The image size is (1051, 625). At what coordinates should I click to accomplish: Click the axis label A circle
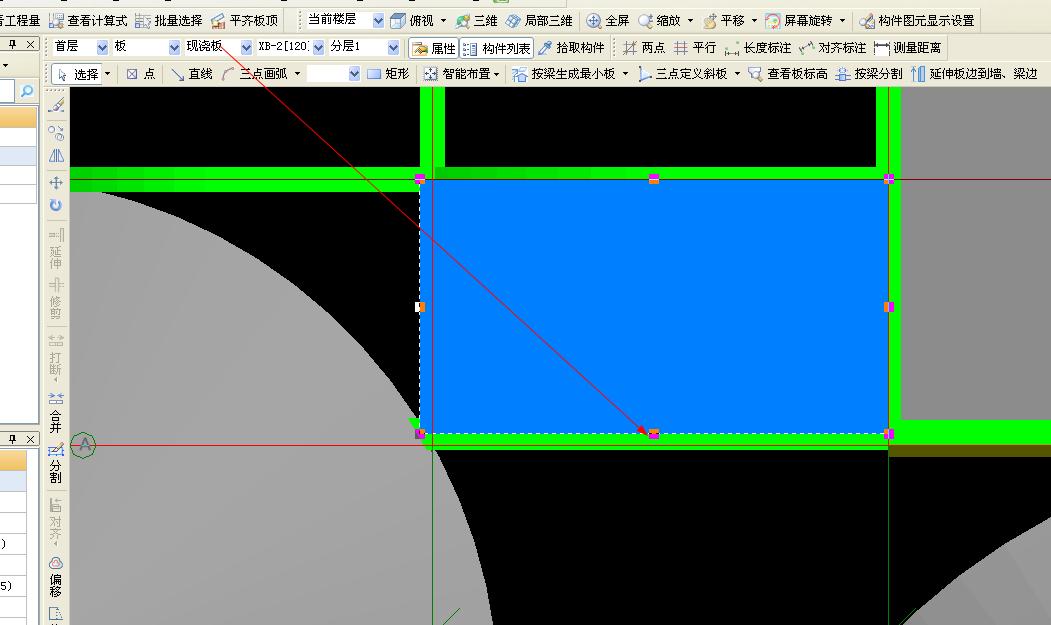pos(83,445)
